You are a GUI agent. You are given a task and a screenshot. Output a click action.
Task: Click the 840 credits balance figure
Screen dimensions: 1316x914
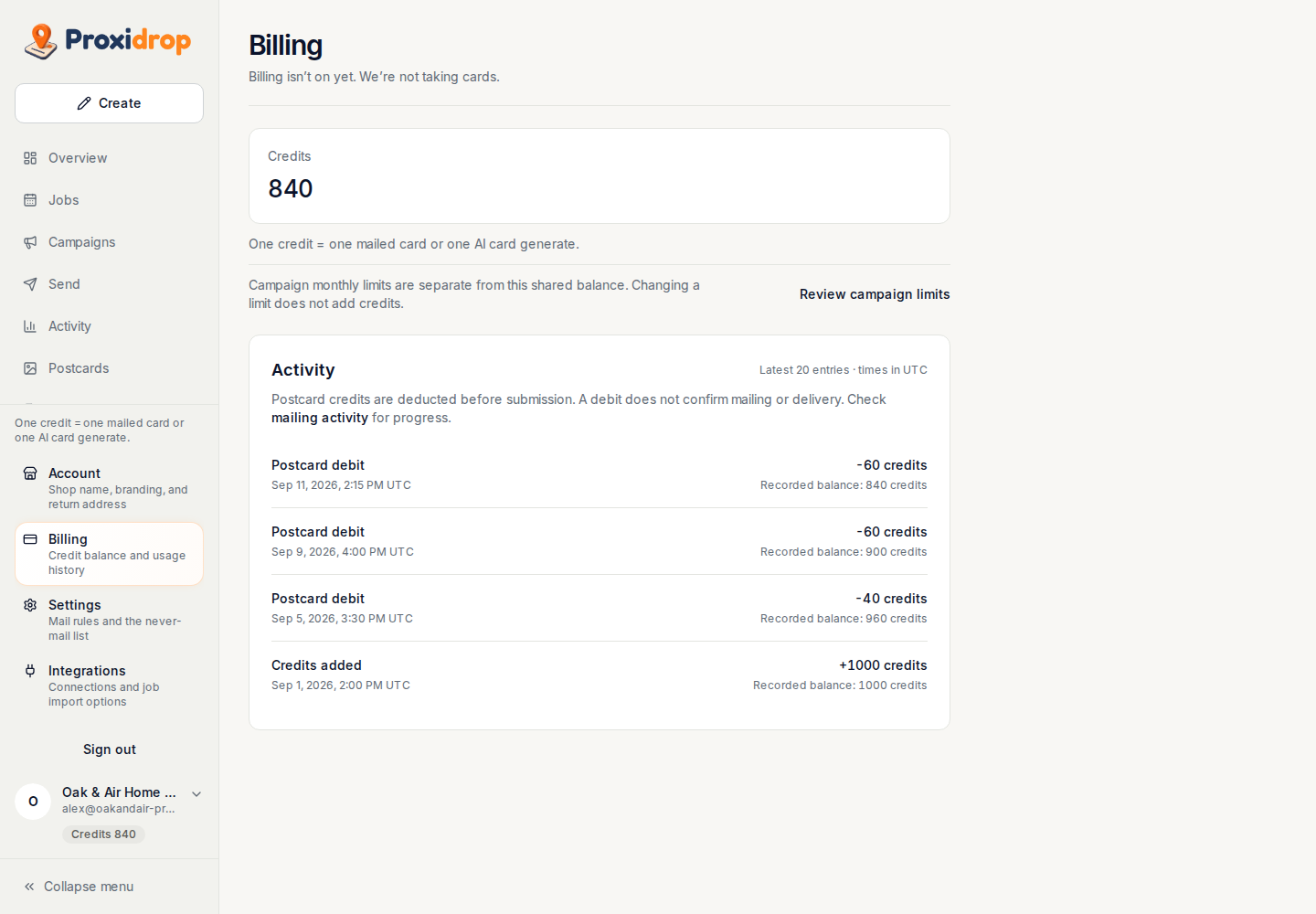click(291, 188)
